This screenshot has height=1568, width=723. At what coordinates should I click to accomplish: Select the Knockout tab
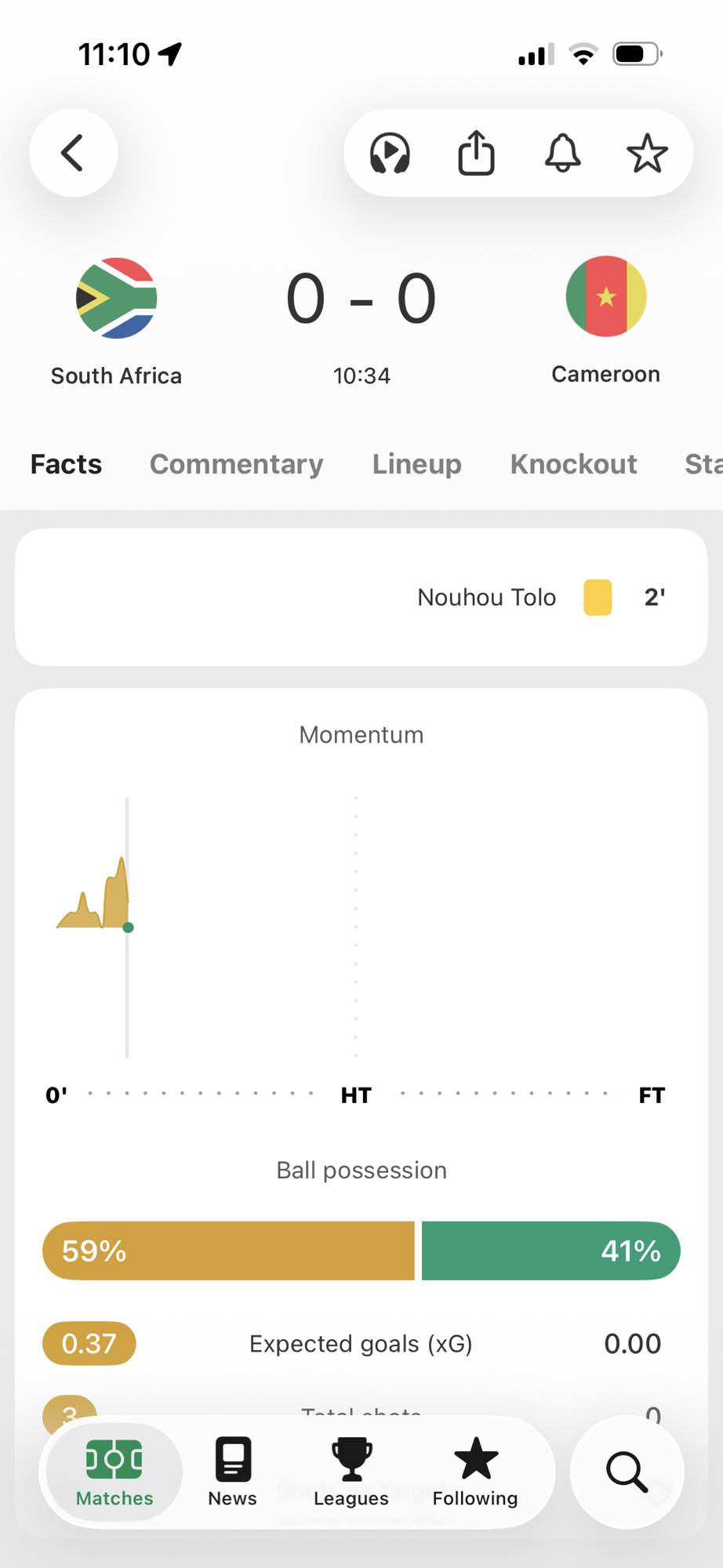(x=573, y=464)
